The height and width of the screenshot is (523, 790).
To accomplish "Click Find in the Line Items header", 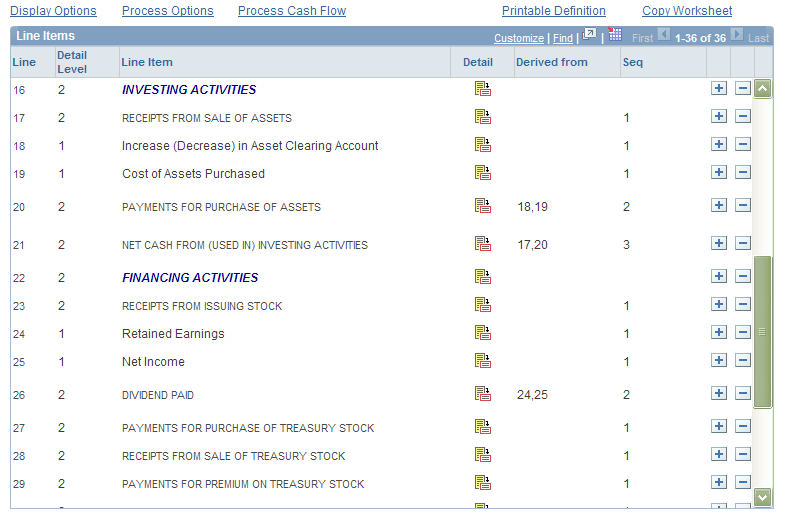I will coord(563,38).
